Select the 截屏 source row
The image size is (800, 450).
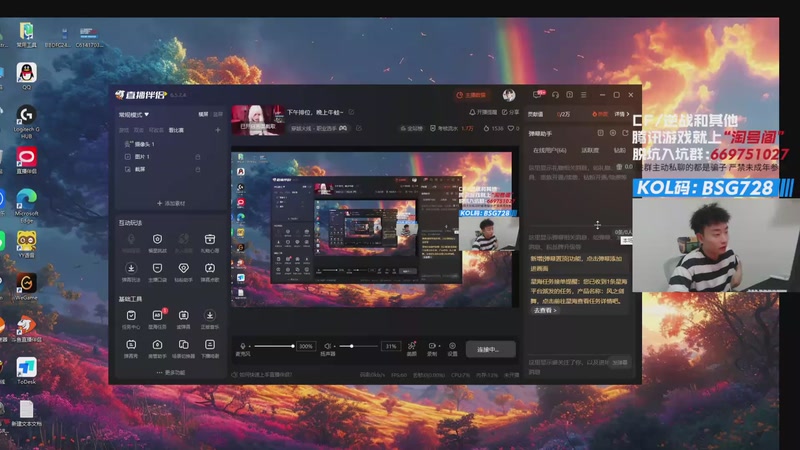tap(171, 169)
